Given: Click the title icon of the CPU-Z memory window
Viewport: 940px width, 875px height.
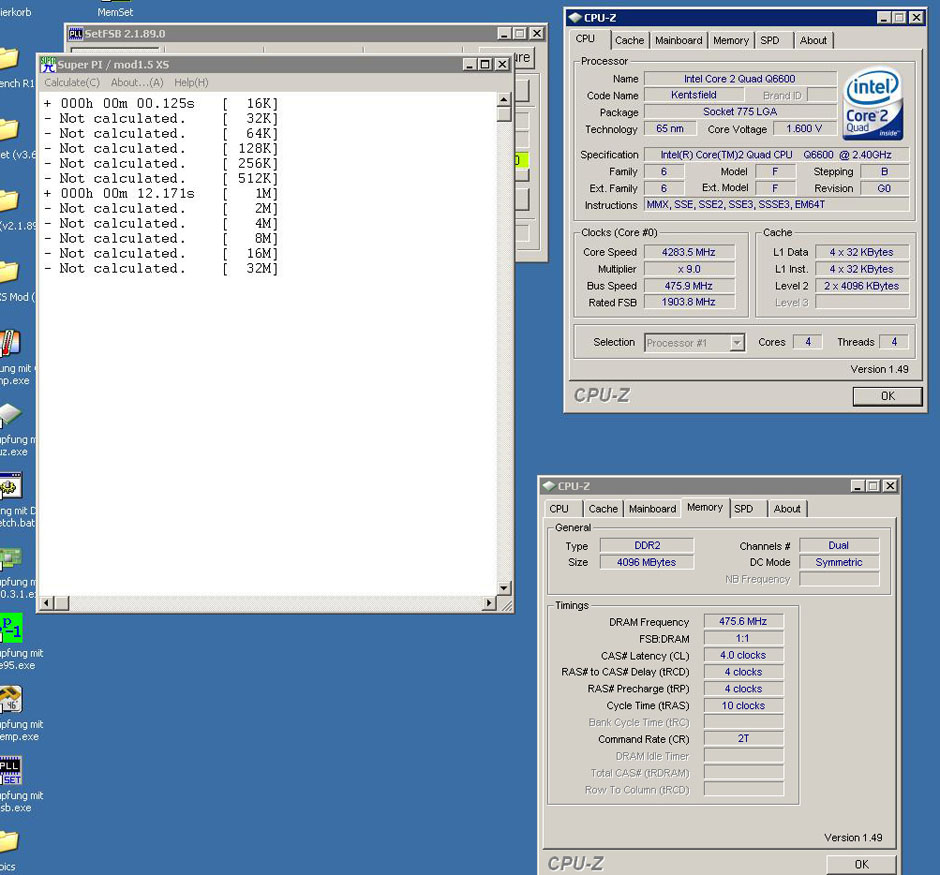Looking at the screenshot, I should tap(549, 486).
